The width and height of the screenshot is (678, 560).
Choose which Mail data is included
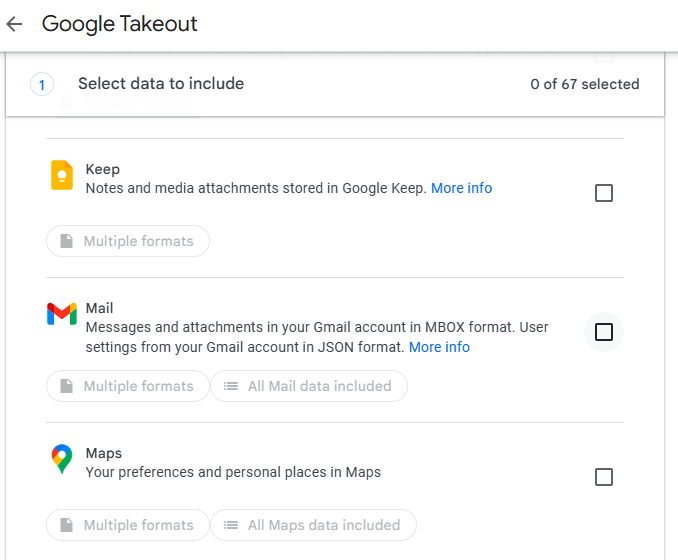tap(308, 386)
